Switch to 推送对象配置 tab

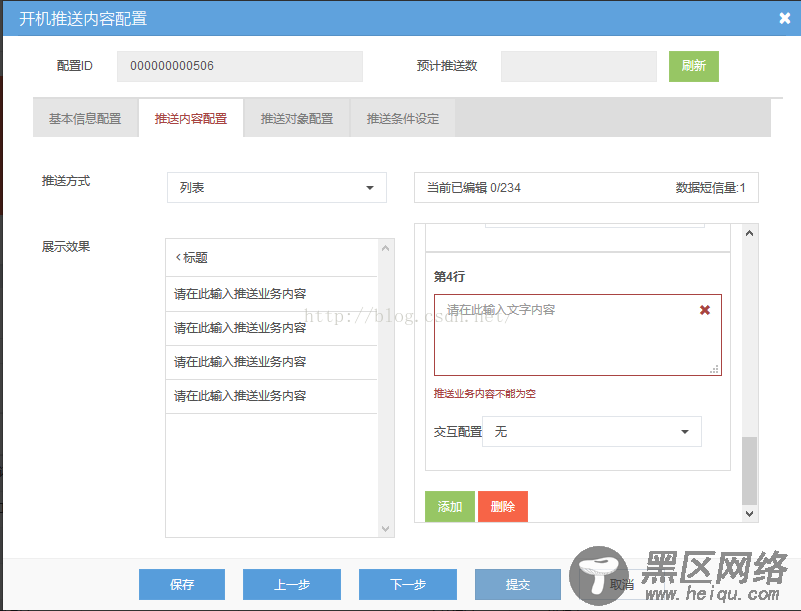click(x=297, y=119)
